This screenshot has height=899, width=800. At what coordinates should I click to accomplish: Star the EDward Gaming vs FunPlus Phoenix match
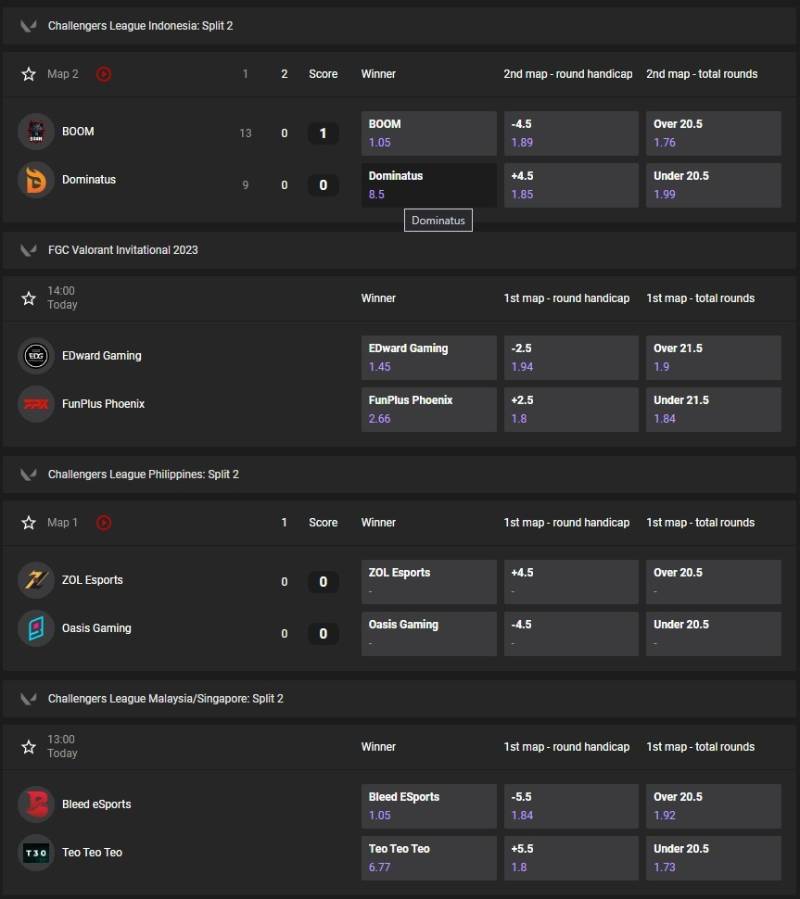28,298
